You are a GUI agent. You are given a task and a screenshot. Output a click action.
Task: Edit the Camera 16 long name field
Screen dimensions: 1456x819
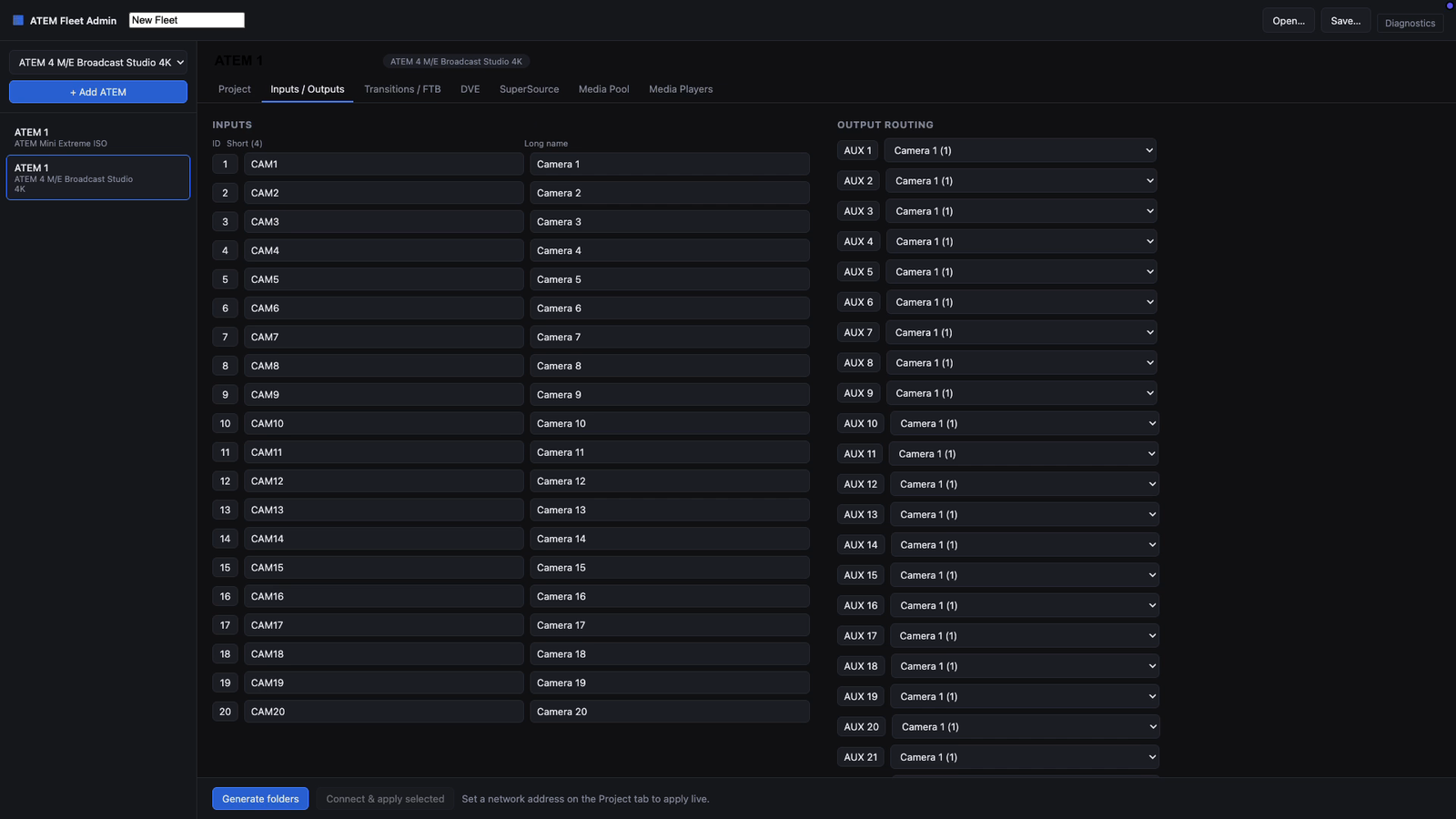(670, 596)
